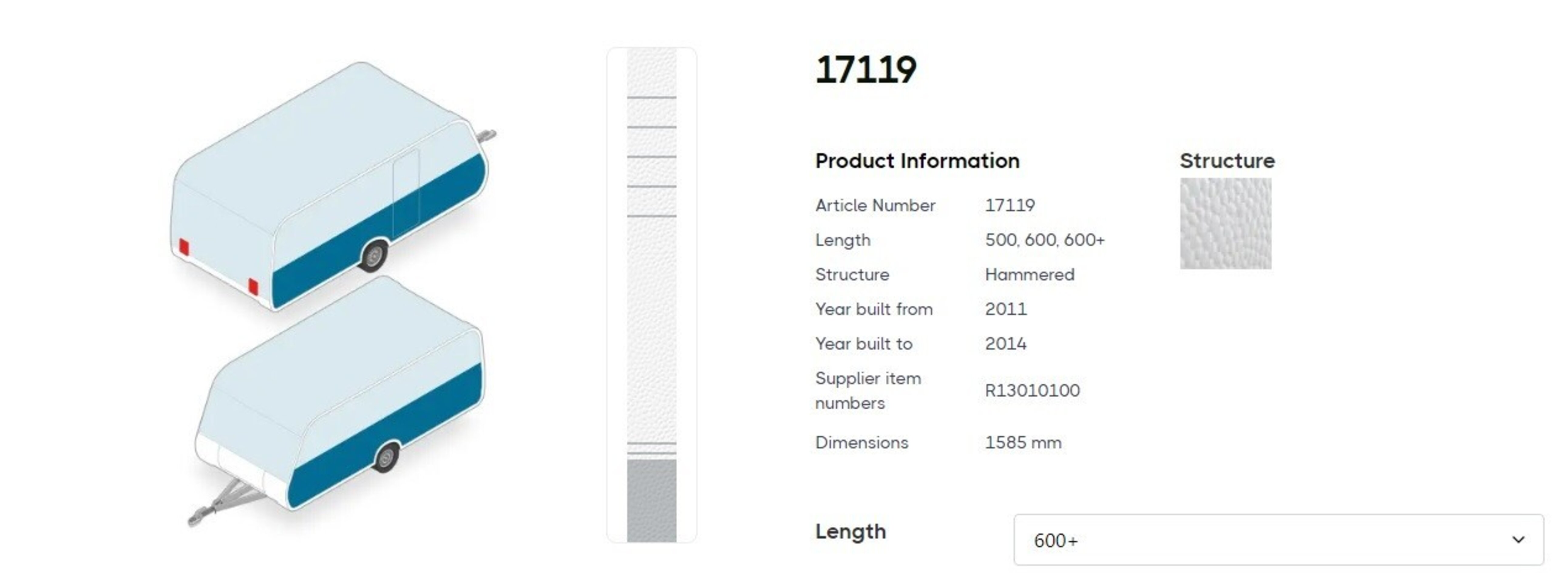Image resolution: width=1568 pixels, height=583 pixels.
Task: Click the Hammered structure value text
Action: click(1029, 275)
